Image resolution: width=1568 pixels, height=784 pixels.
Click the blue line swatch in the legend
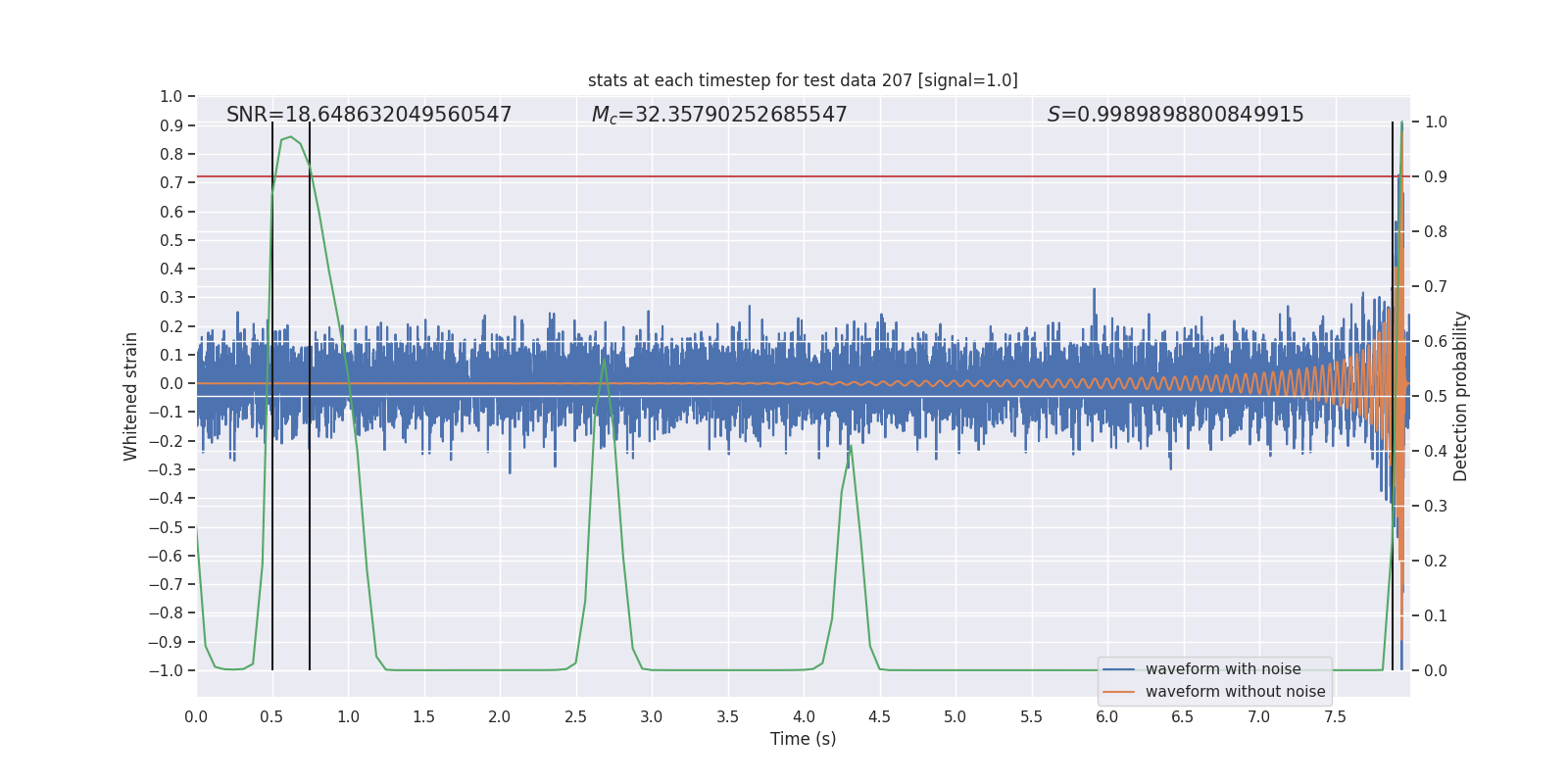coord(1118,669)
